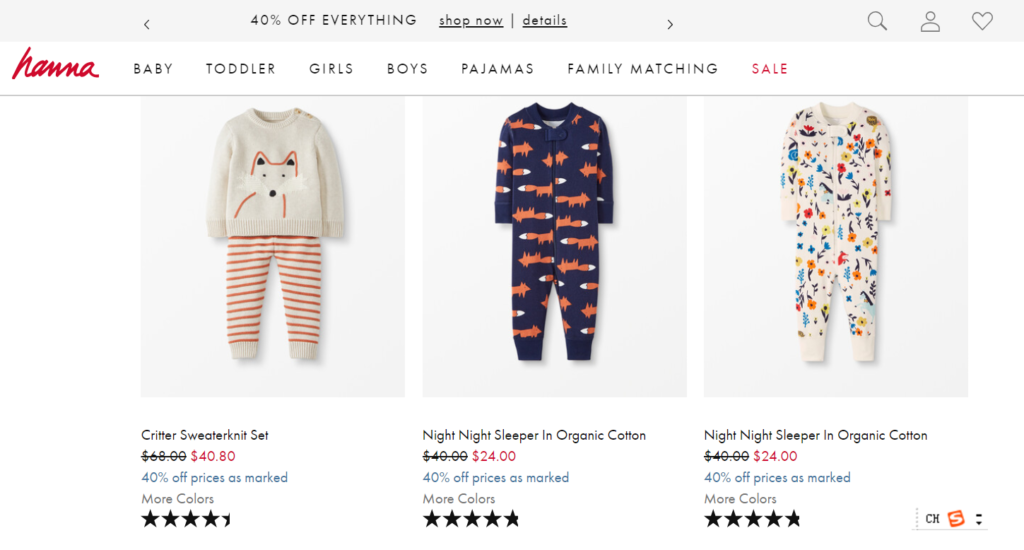This screenshot has width=1024, height=550.
Task: Open the account profile icon
Action: pos(930,22)
